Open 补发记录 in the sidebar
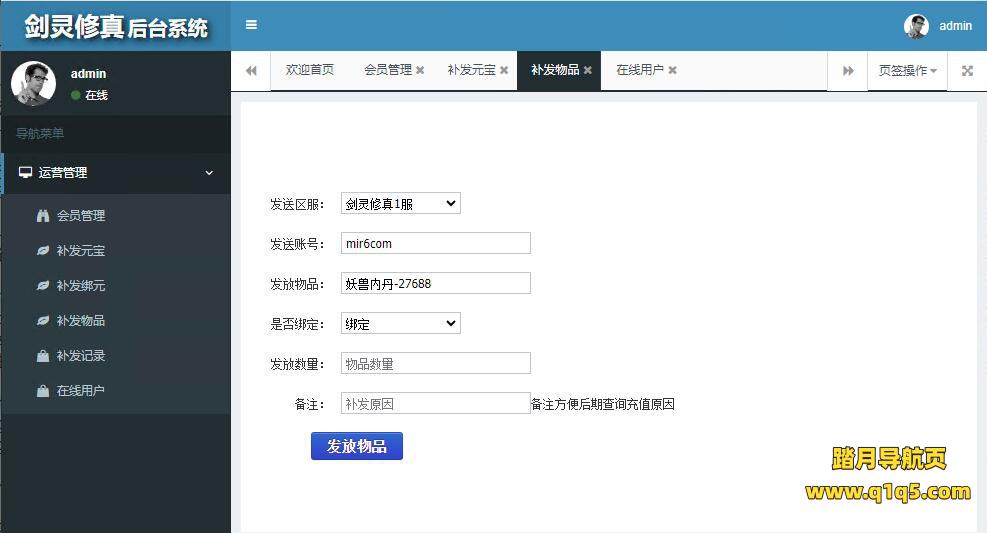 point(80,356)
